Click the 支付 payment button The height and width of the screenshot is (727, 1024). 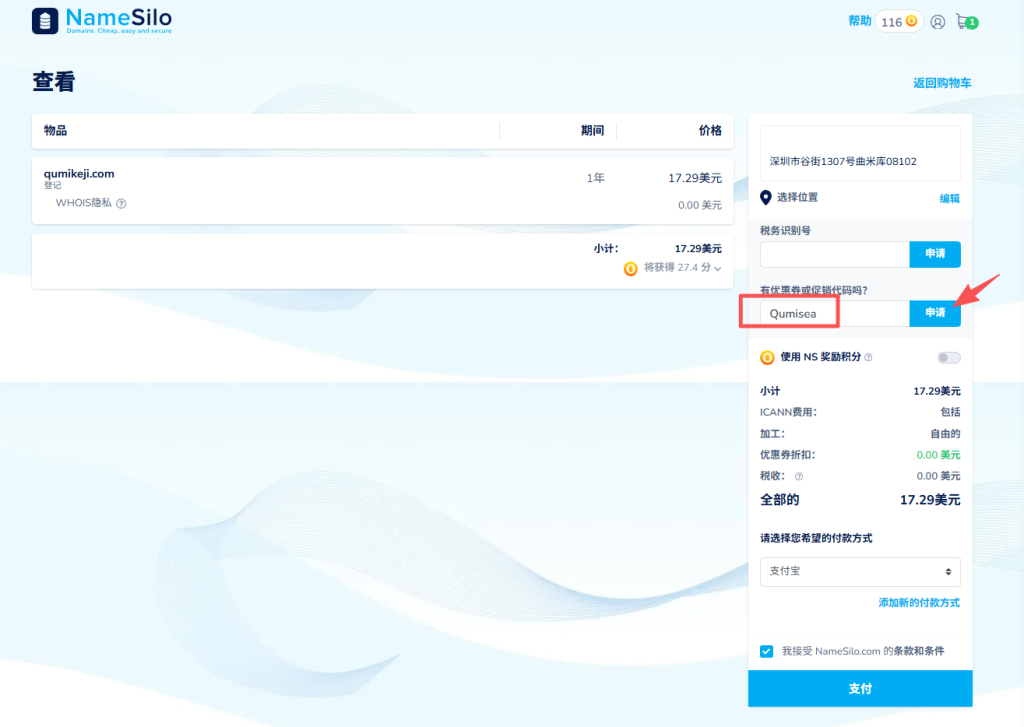tap(859, 688)
